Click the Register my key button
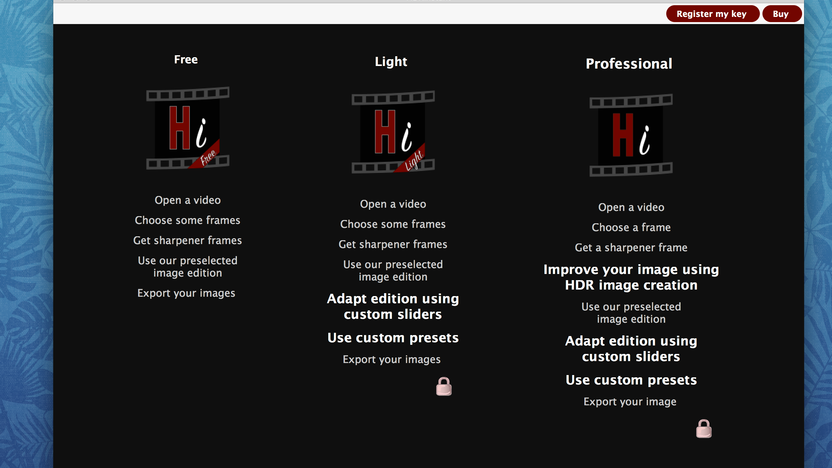This screenshot has width=832, height=468. [x=712, y=14]
